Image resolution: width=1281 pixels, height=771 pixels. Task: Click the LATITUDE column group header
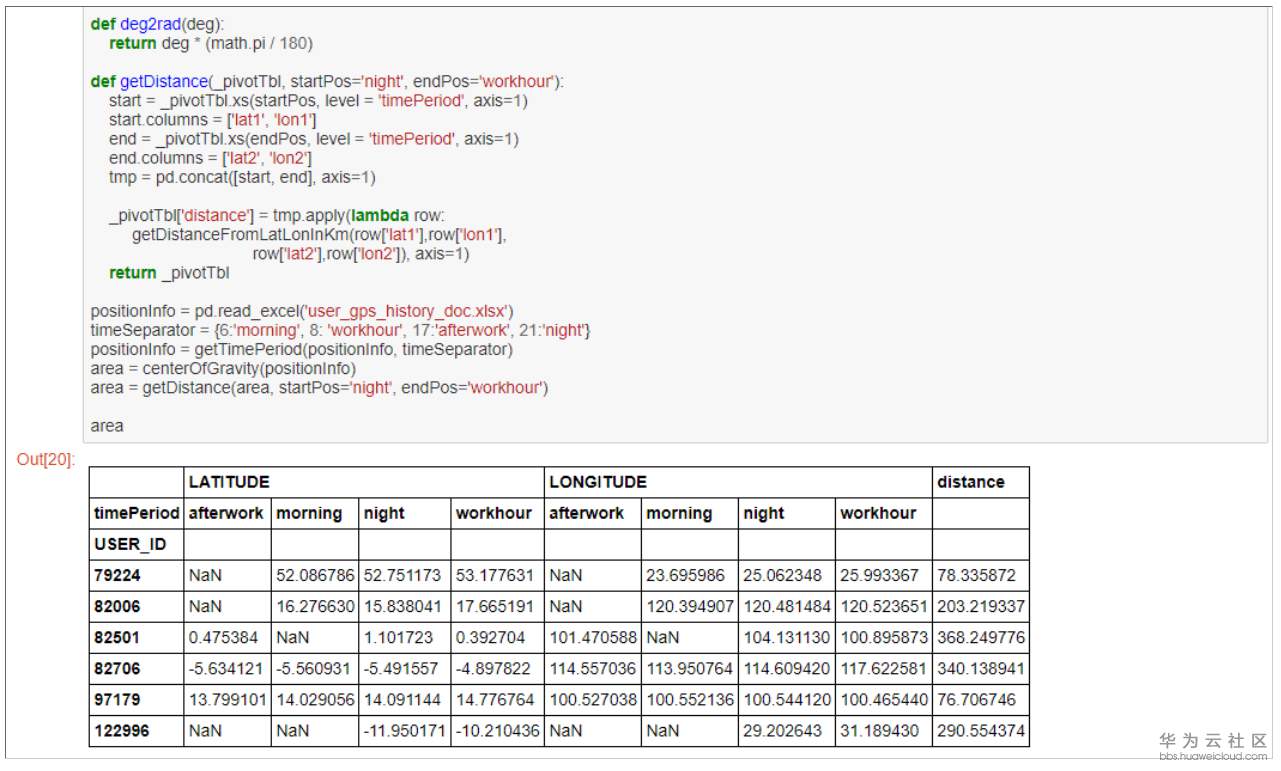(229, 482)
